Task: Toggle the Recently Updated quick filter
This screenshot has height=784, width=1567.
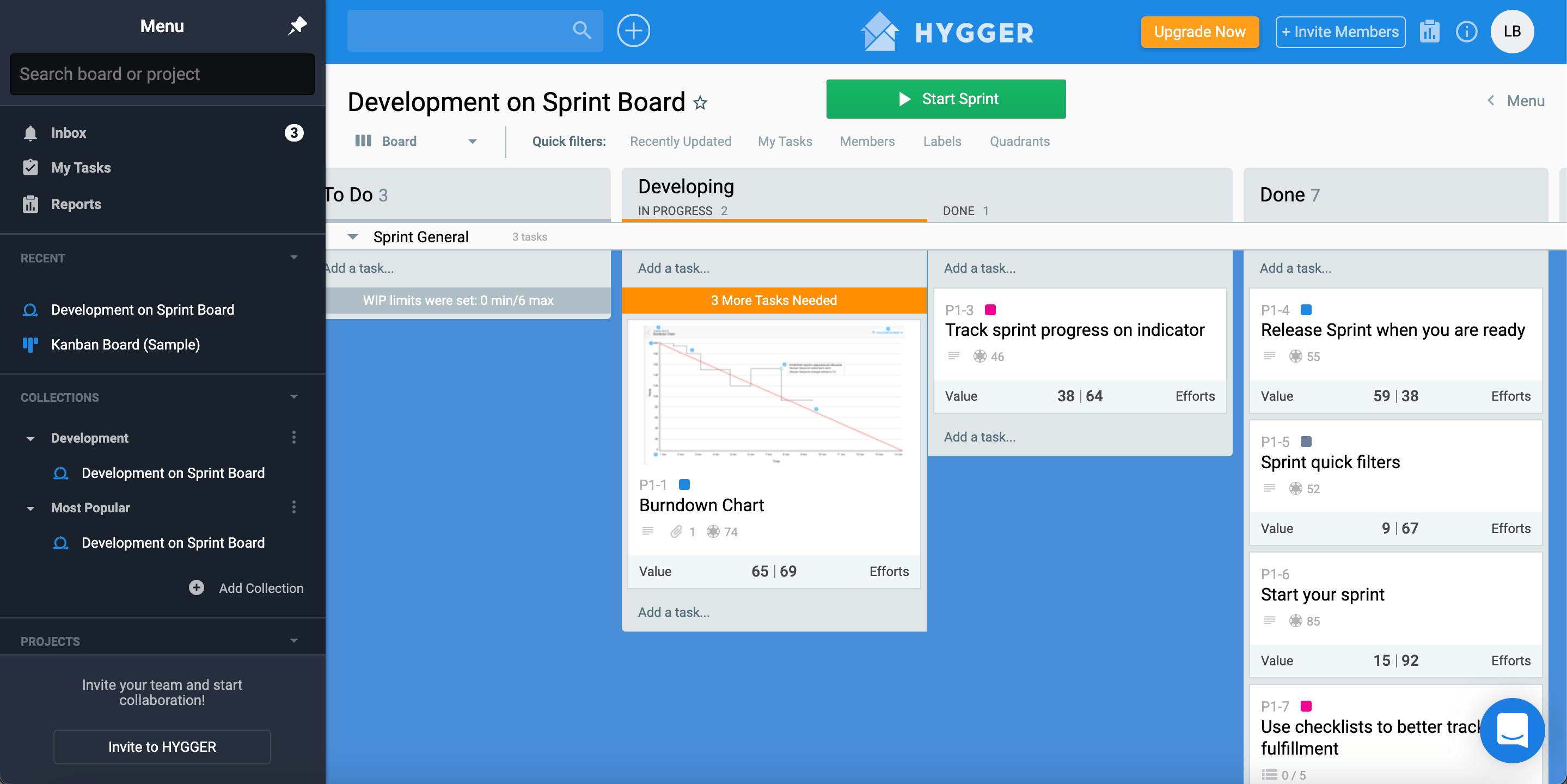Action: pos(680,141)
